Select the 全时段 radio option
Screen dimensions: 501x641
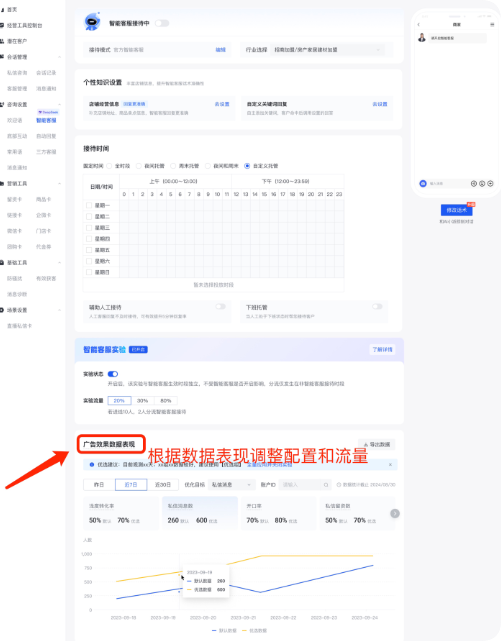click(x=109, y=166)
